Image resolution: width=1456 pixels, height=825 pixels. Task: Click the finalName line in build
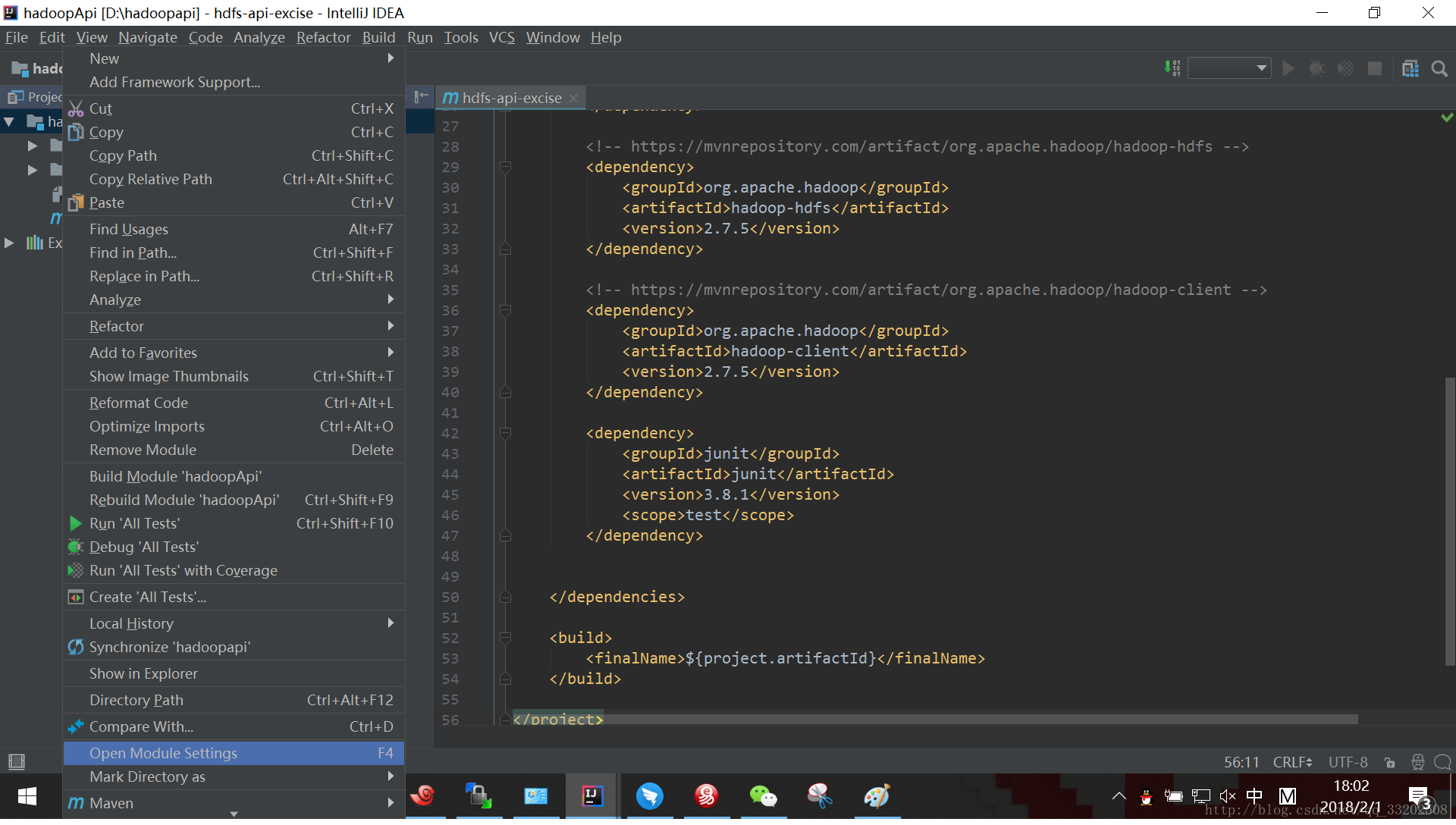pos(786,658)
